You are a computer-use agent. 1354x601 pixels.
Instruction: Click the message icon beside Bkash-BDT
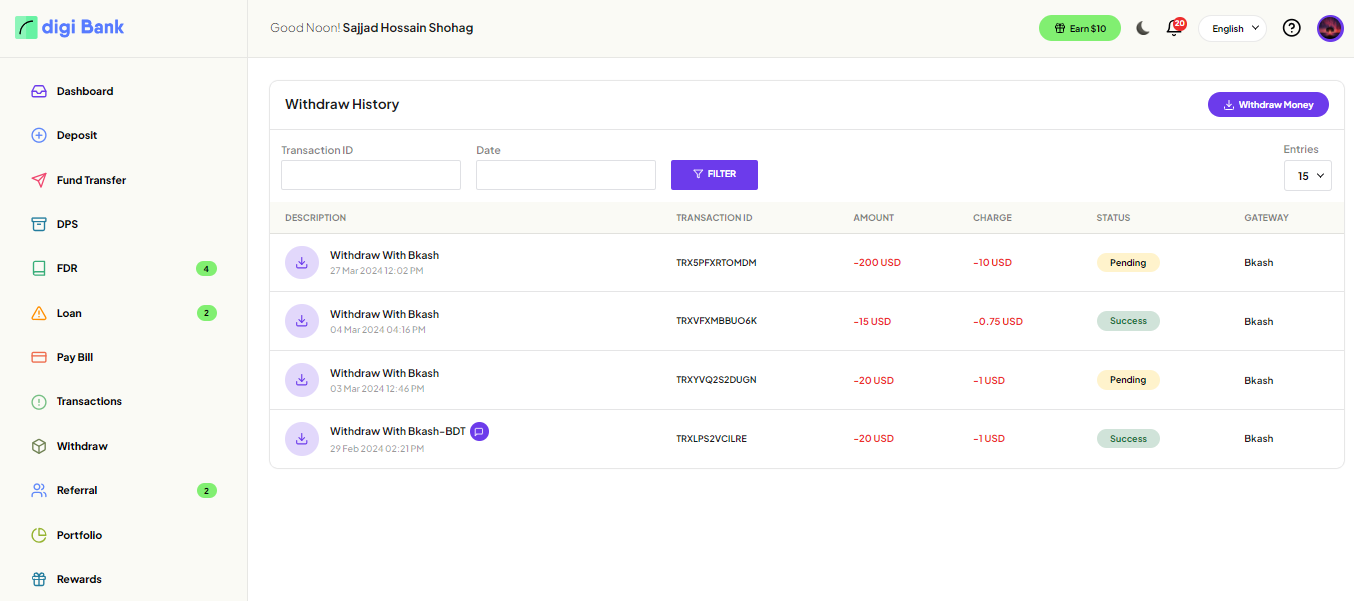tap(479, 431)
